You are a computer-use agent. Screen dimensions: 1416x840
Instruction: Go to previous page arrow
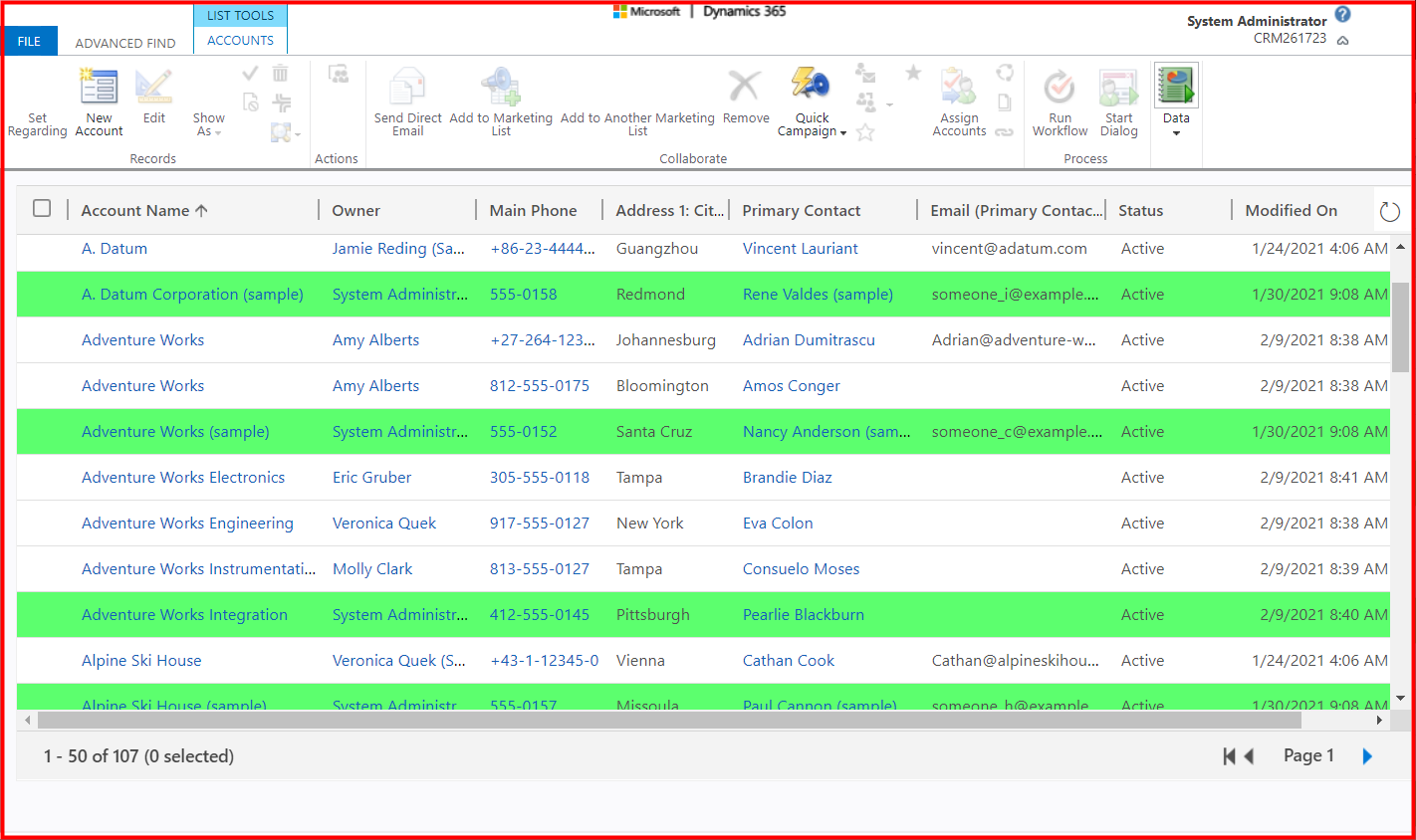[1249, 756]
